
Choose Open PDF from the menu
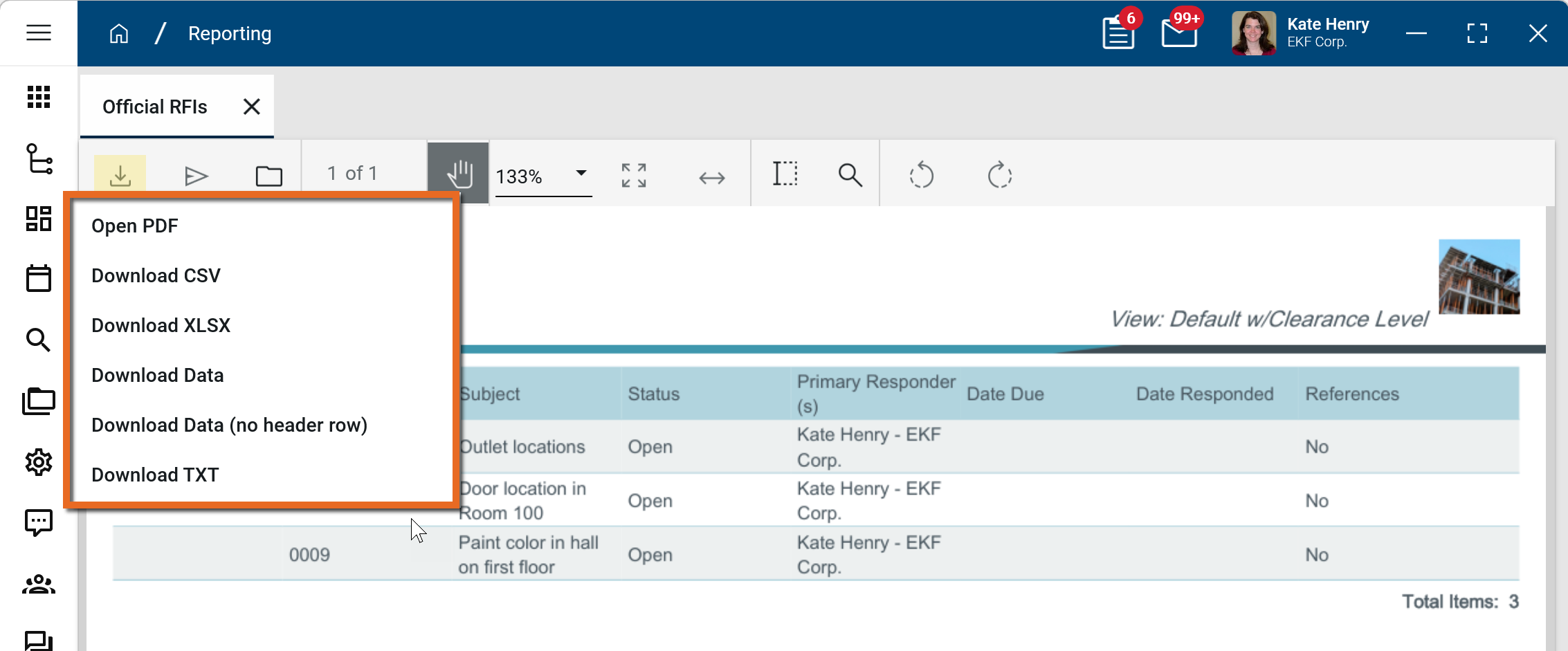point(135,226)
